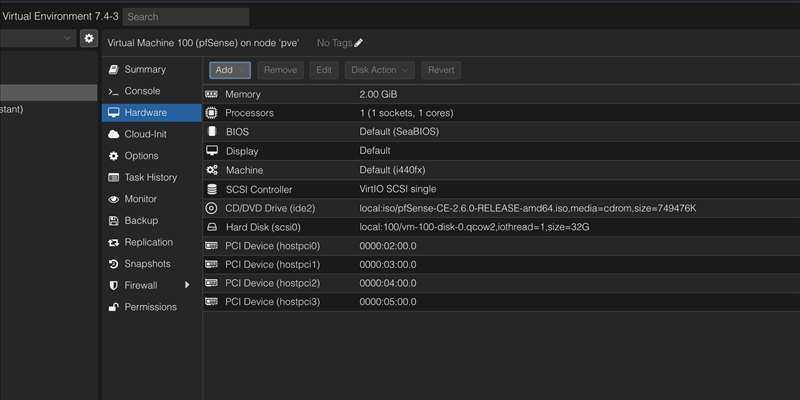Viewport: 800px width, 400px height.
Task: Open the Add hardware dropdown
Action: tap(229, 70)
